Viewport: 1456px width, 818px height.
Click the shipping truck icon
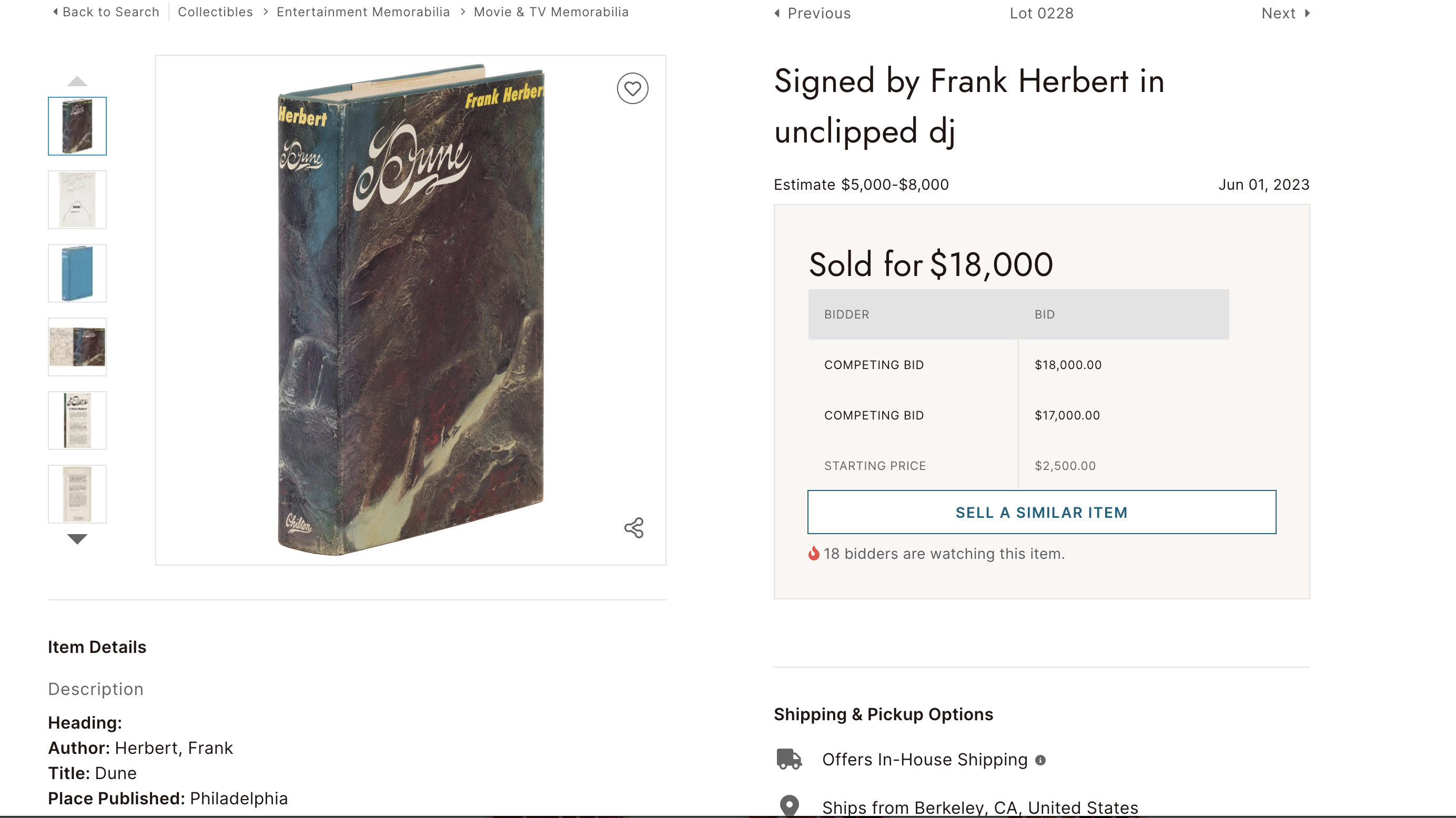click(789, 759)
